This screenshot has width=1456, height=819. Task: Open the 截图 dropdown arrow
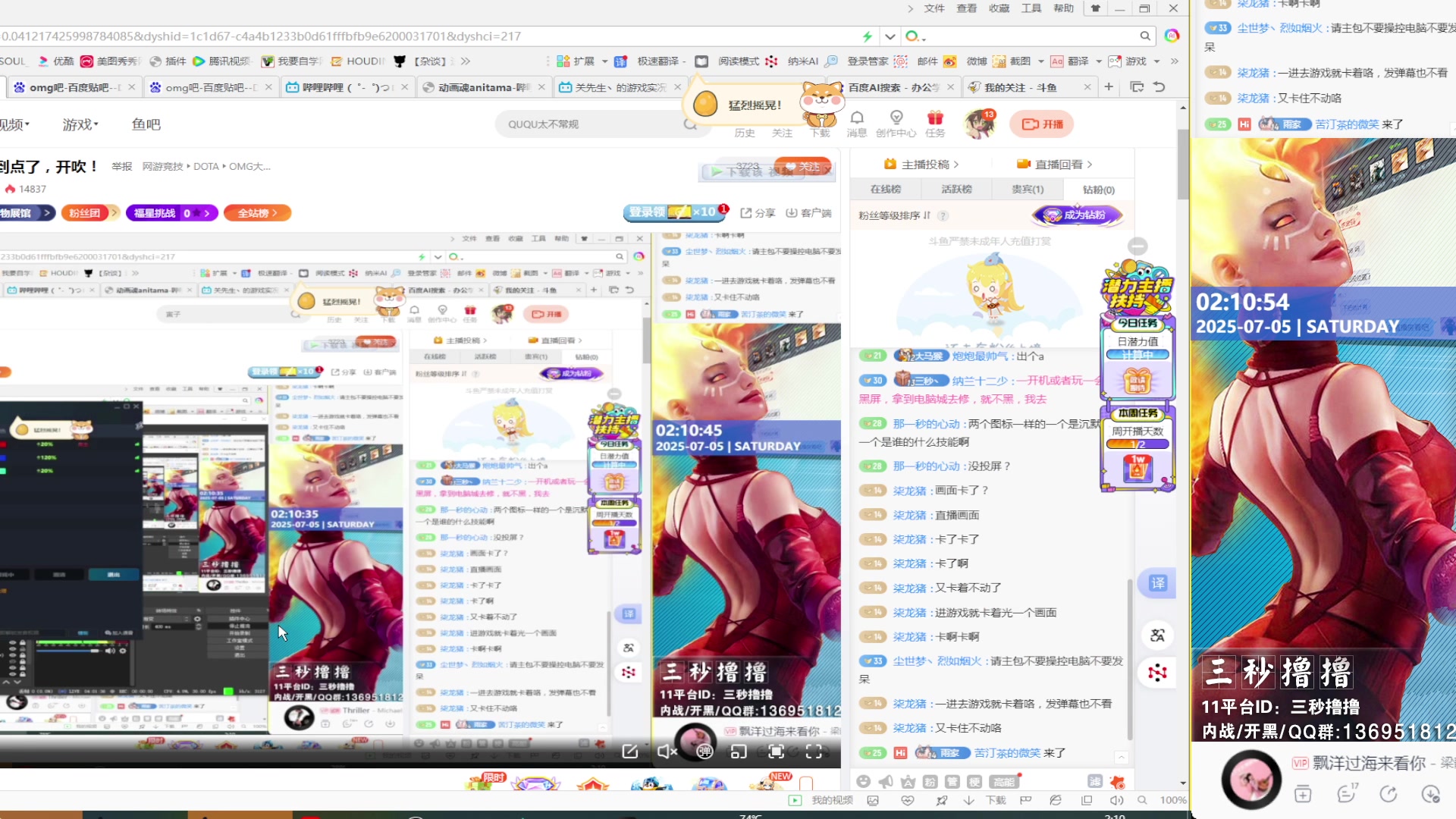(1040, 61)
